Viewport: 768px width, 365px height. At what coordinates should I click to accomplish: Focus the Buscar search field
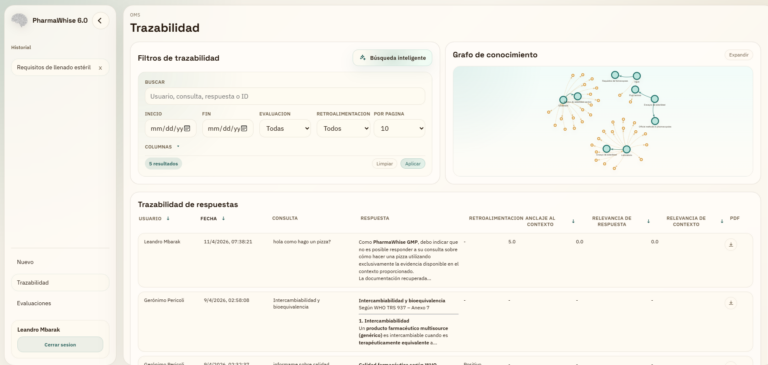point(285,97)
